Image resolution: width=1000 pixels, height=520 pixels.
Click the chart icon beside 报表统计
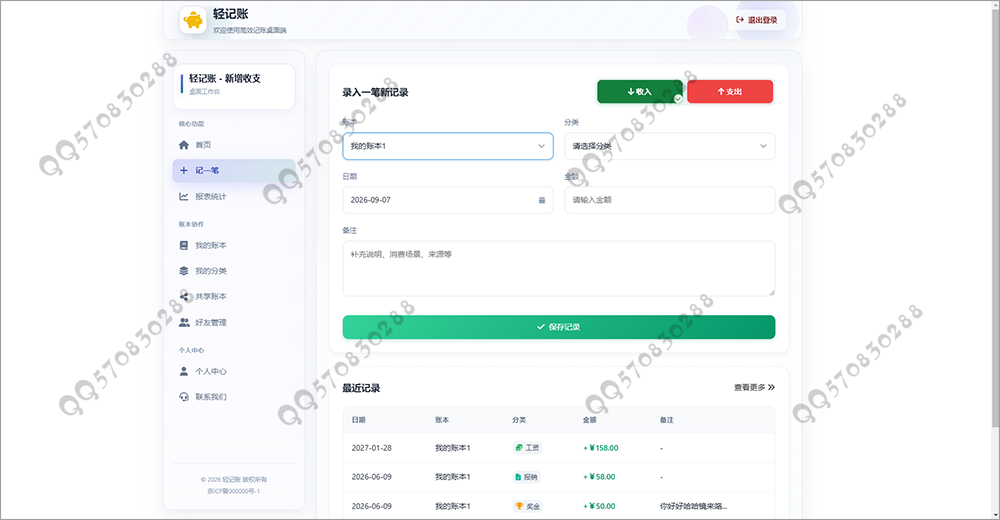[184, 197]
